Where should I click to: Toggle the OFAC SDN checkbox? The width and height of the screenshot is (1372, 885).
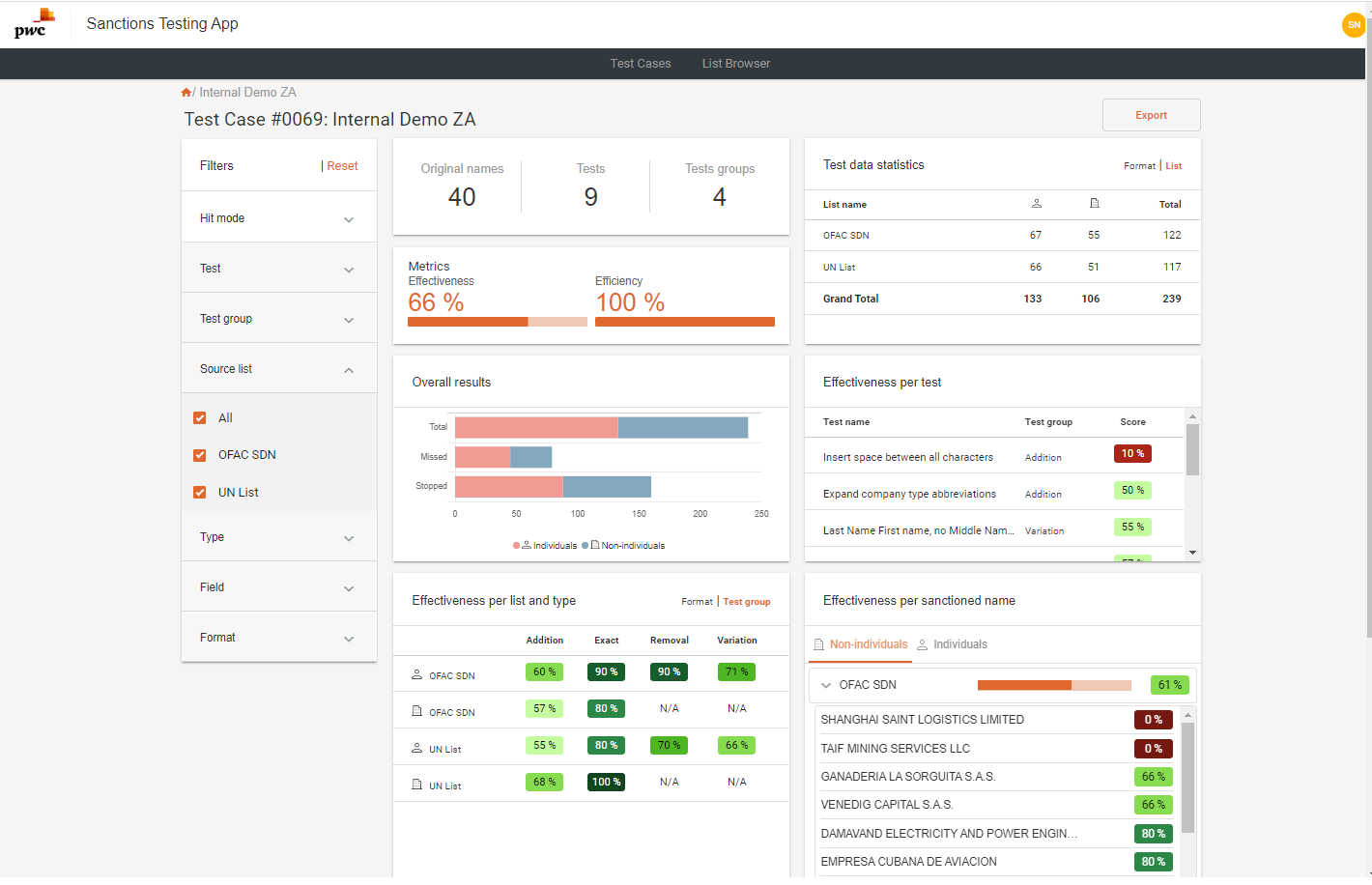(200, 455)
